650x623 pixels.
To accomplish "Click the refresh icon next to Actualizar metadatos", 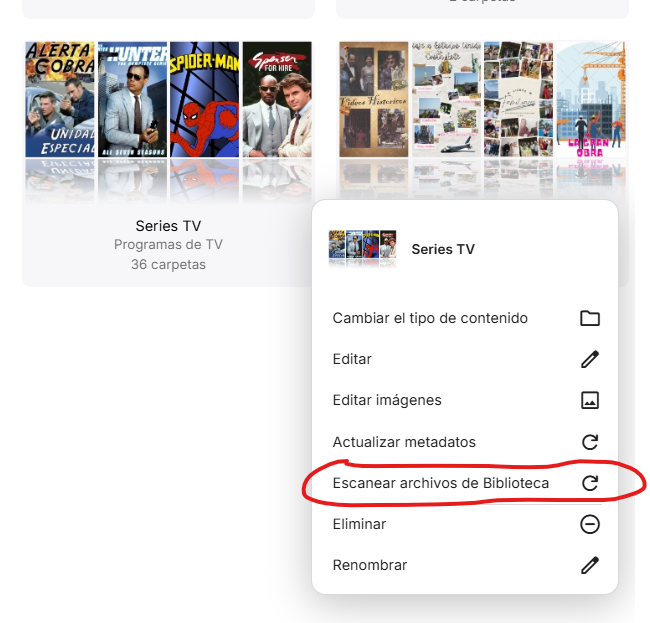I will (590, 442).
